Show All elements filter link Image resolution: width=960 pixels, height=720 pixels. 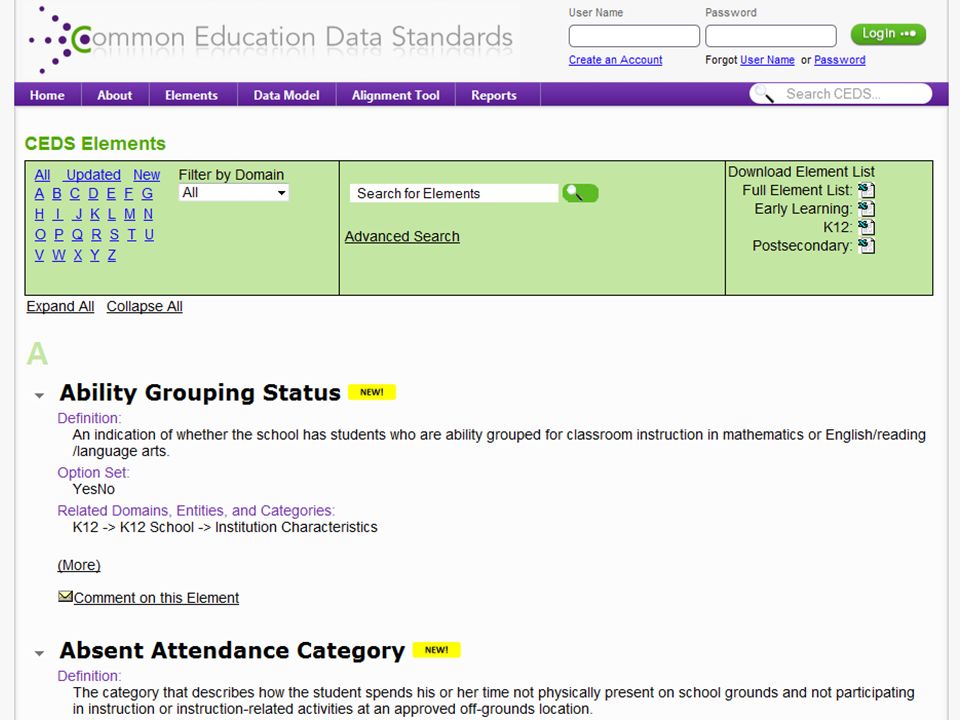pos(42,175)
